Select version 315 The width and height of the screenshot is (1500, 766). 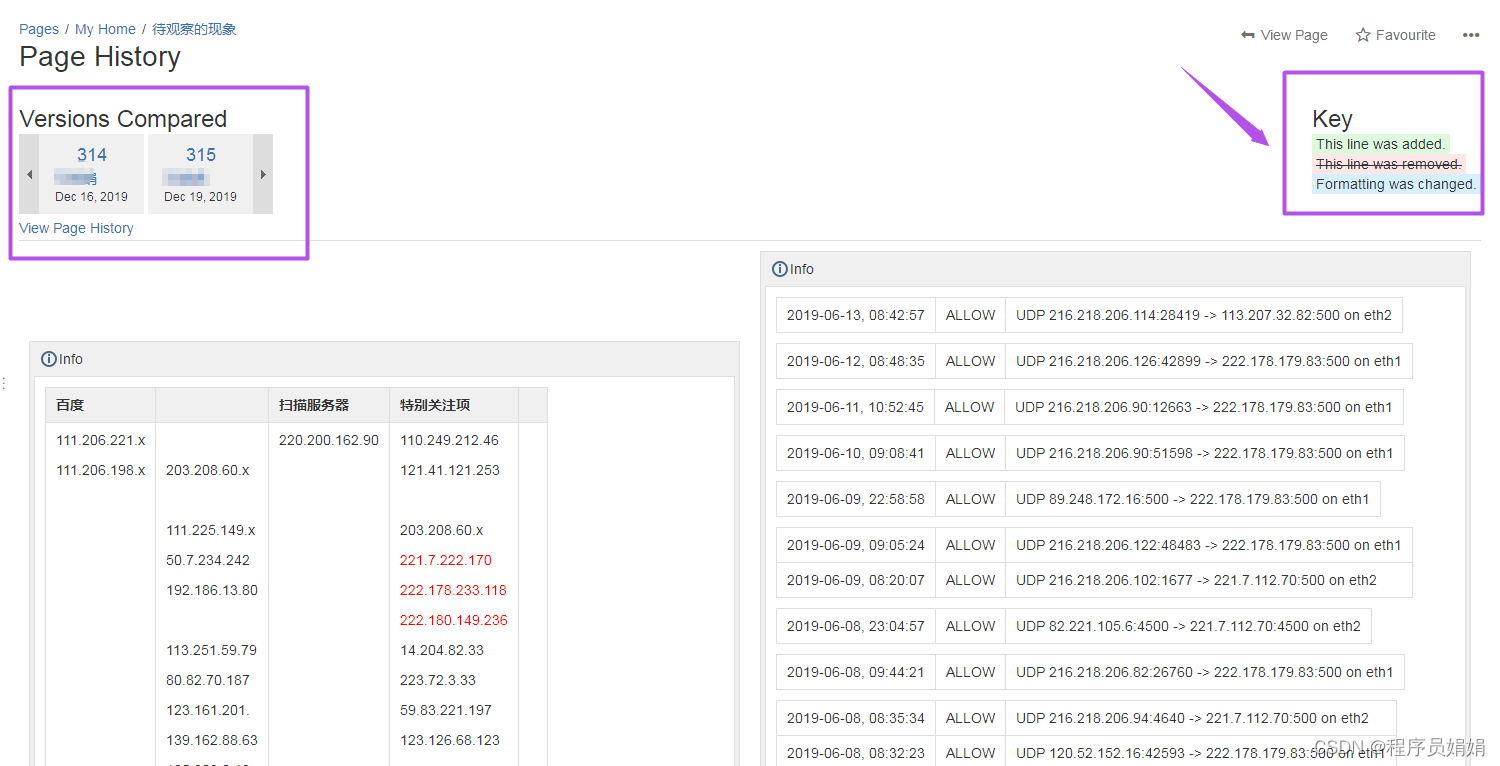point(201,155)
